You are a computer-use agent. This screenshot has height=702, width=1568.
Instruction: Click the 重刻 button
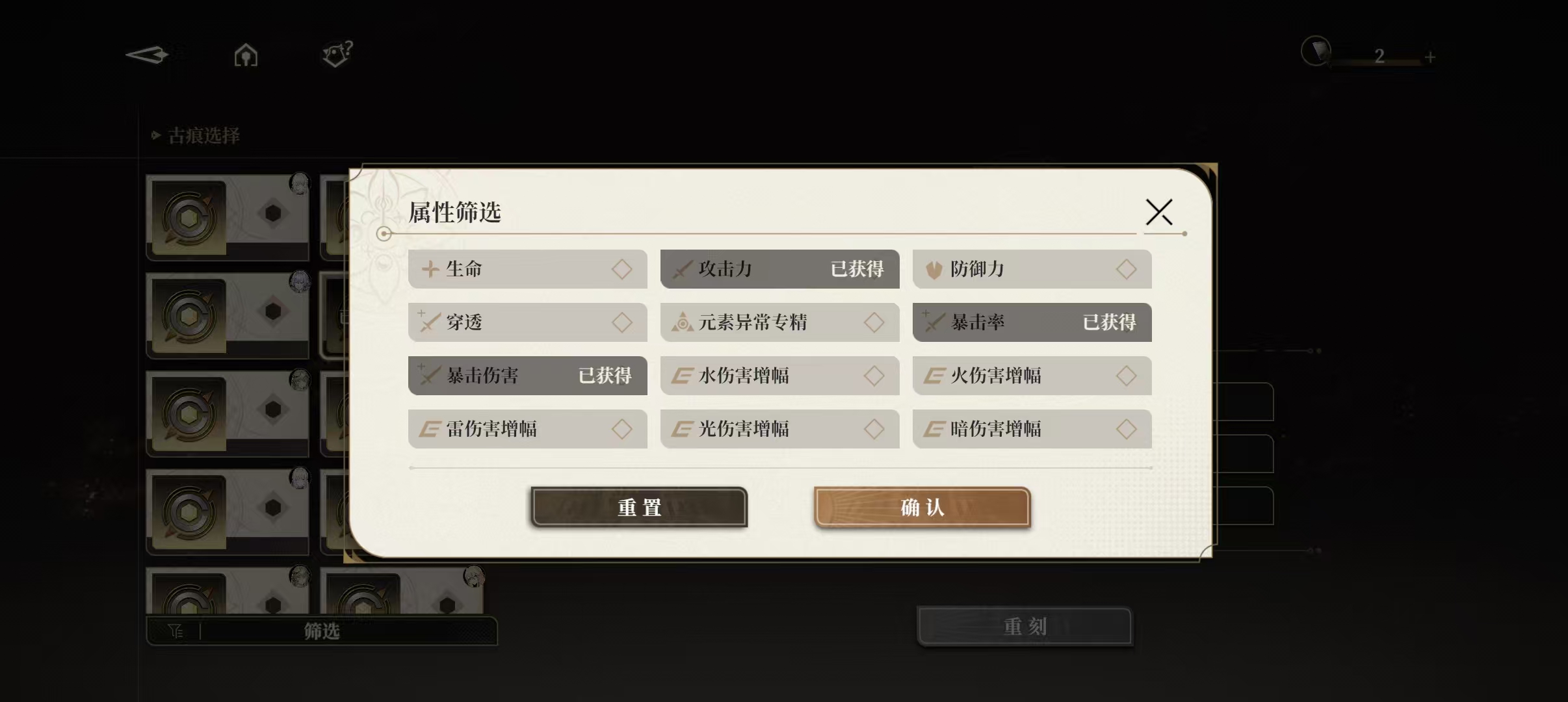pos(1025,627)
